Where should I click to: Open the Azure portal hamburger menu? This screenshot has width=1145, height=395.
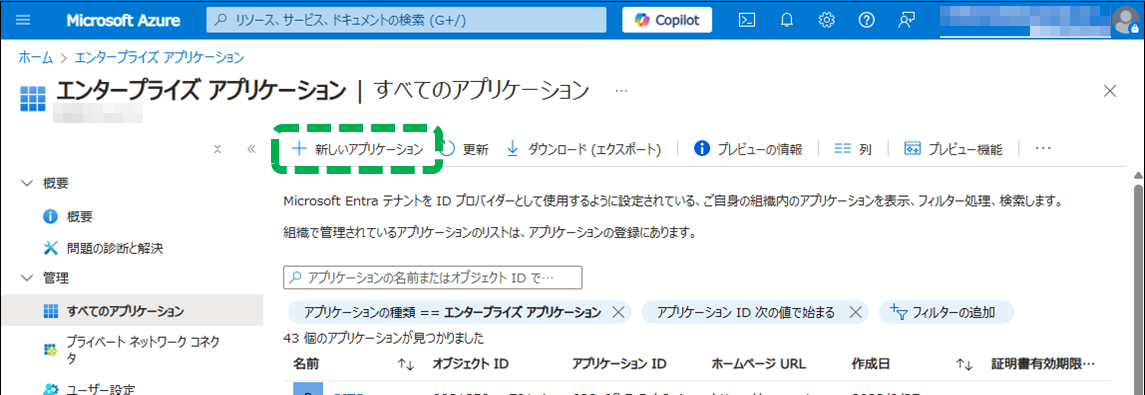(23, 20)
